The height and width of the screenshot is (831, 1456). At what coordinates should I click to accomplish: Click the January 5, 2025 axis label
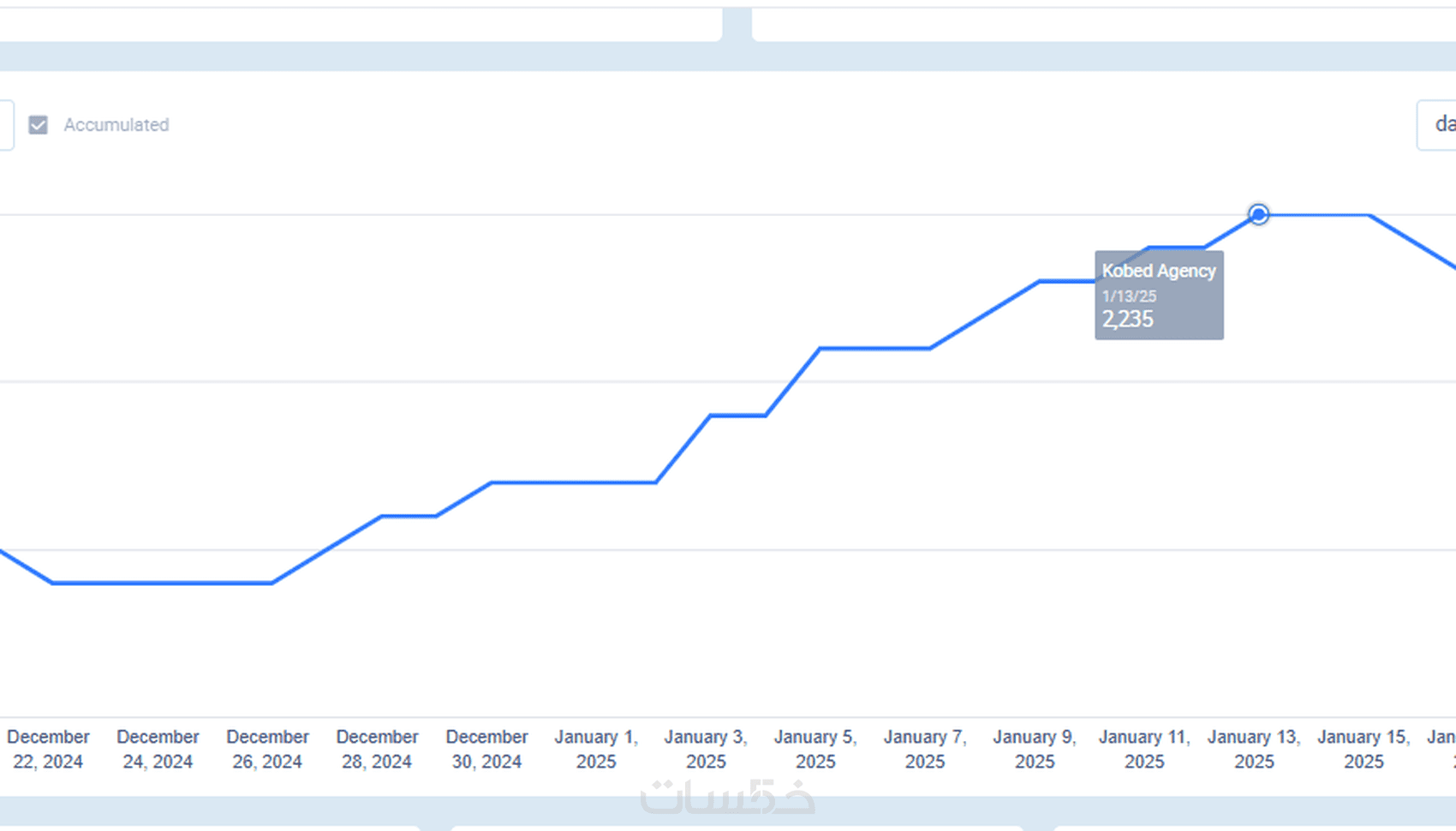click(x=815, y=749)
